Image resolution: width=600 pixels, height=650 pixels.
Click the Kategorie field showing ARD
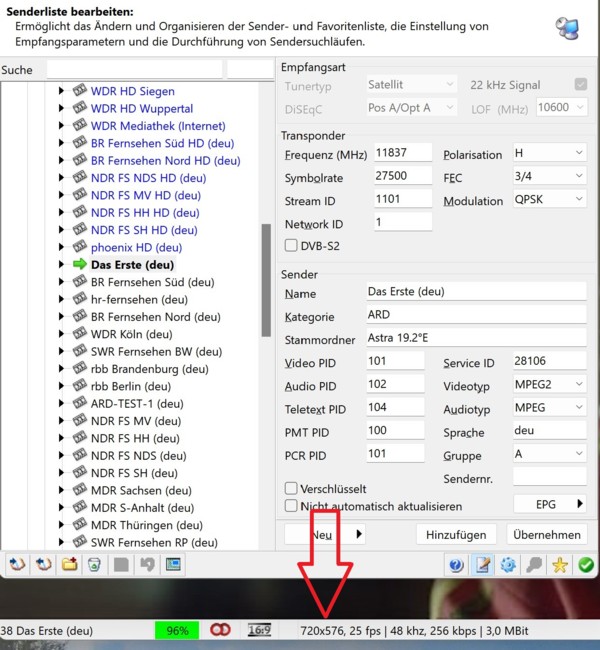[476, 315]
